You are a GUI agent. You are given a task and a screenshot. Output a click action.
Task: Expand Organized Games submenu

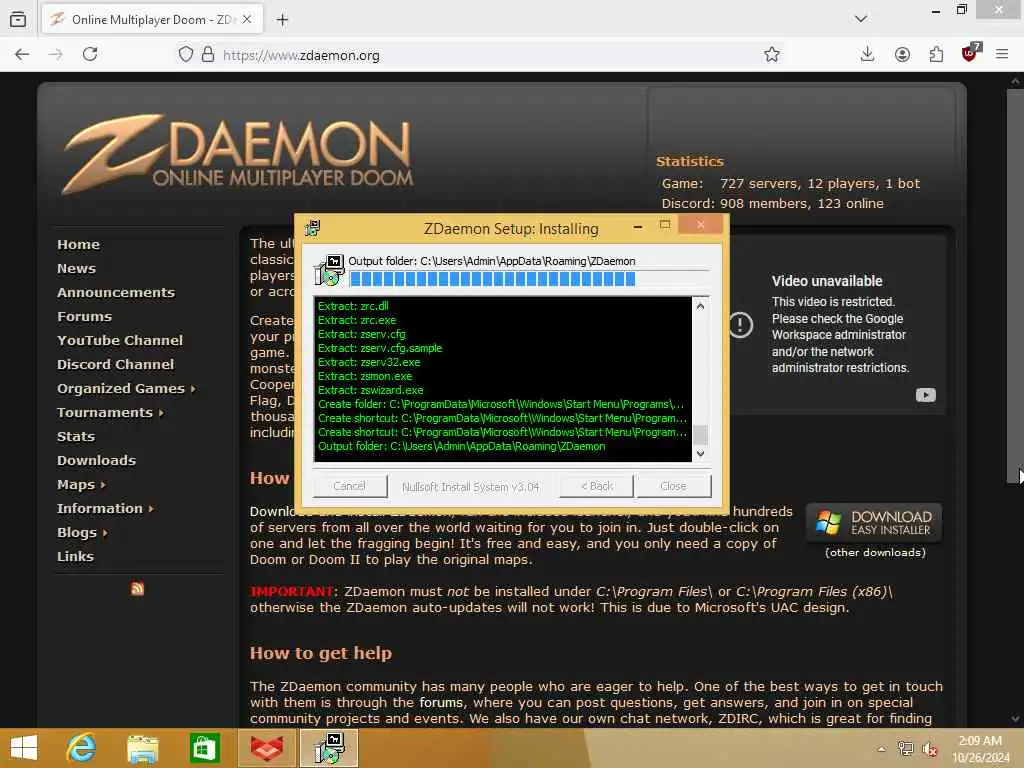(126, 389)
